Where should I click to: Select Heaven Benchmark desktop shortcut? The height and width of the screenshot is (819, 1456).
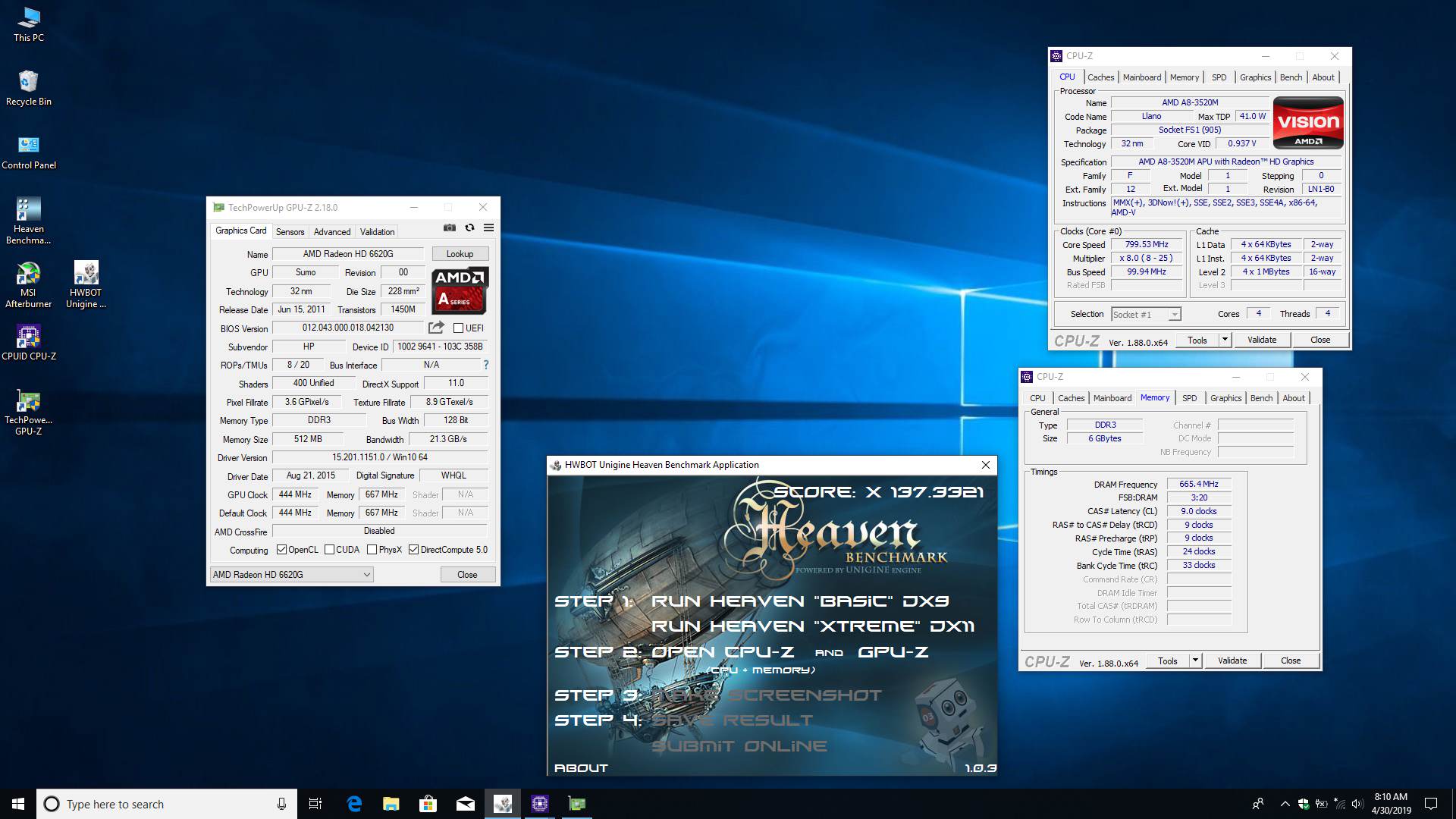coord(29,221)
